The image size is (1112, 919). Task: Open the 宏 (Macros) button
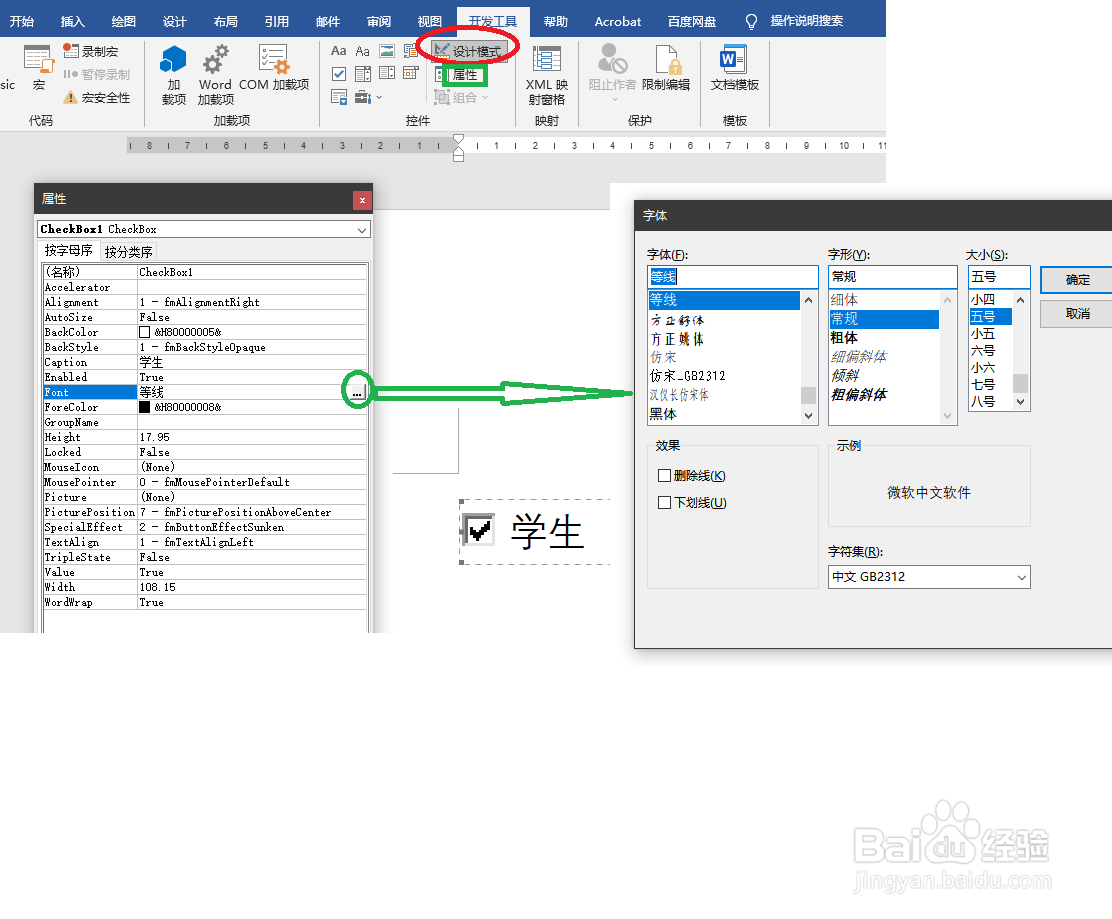click(x=38, y=67)
